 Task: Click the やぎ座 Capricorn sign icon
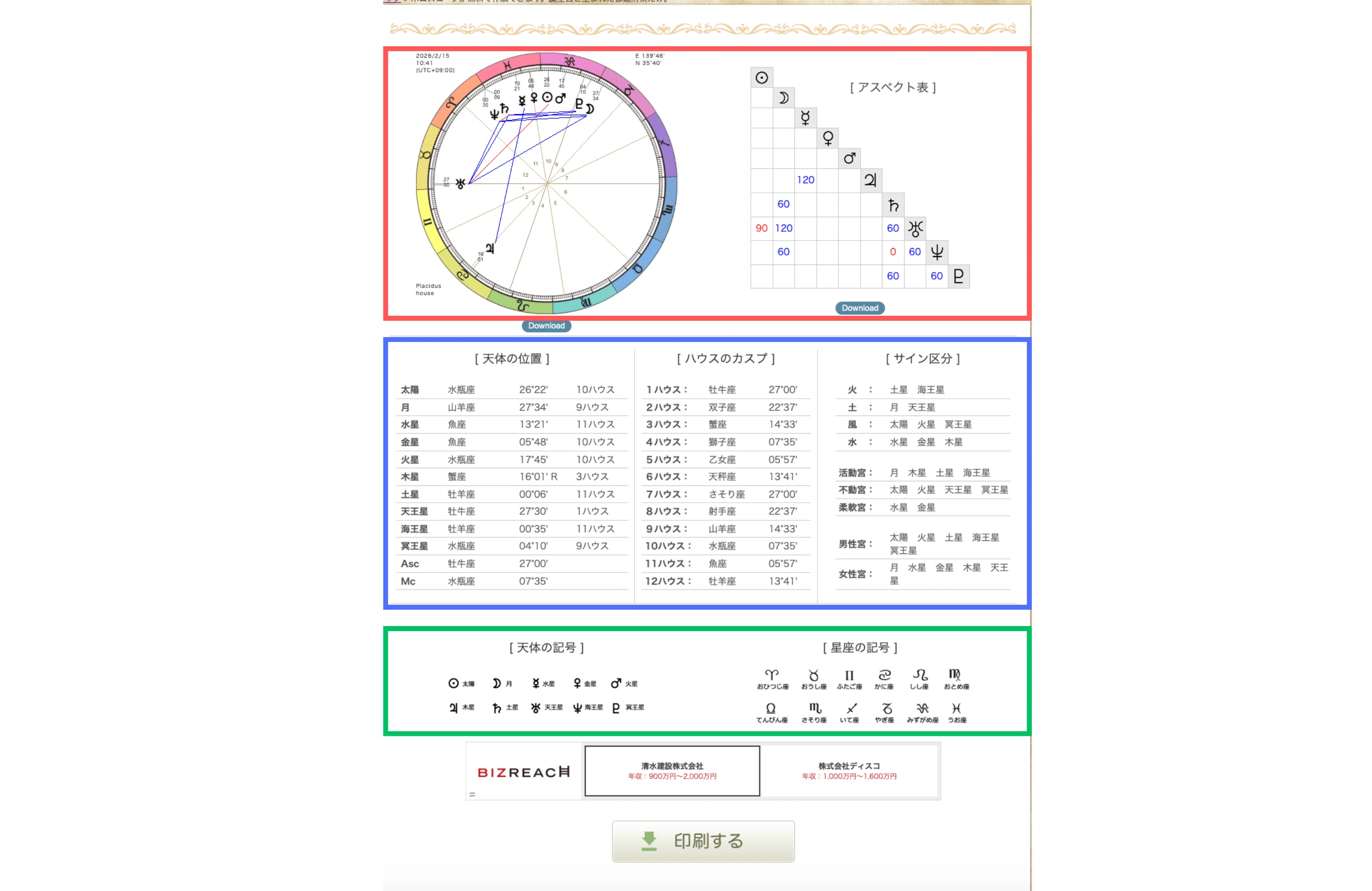click(x=887, y=708)
